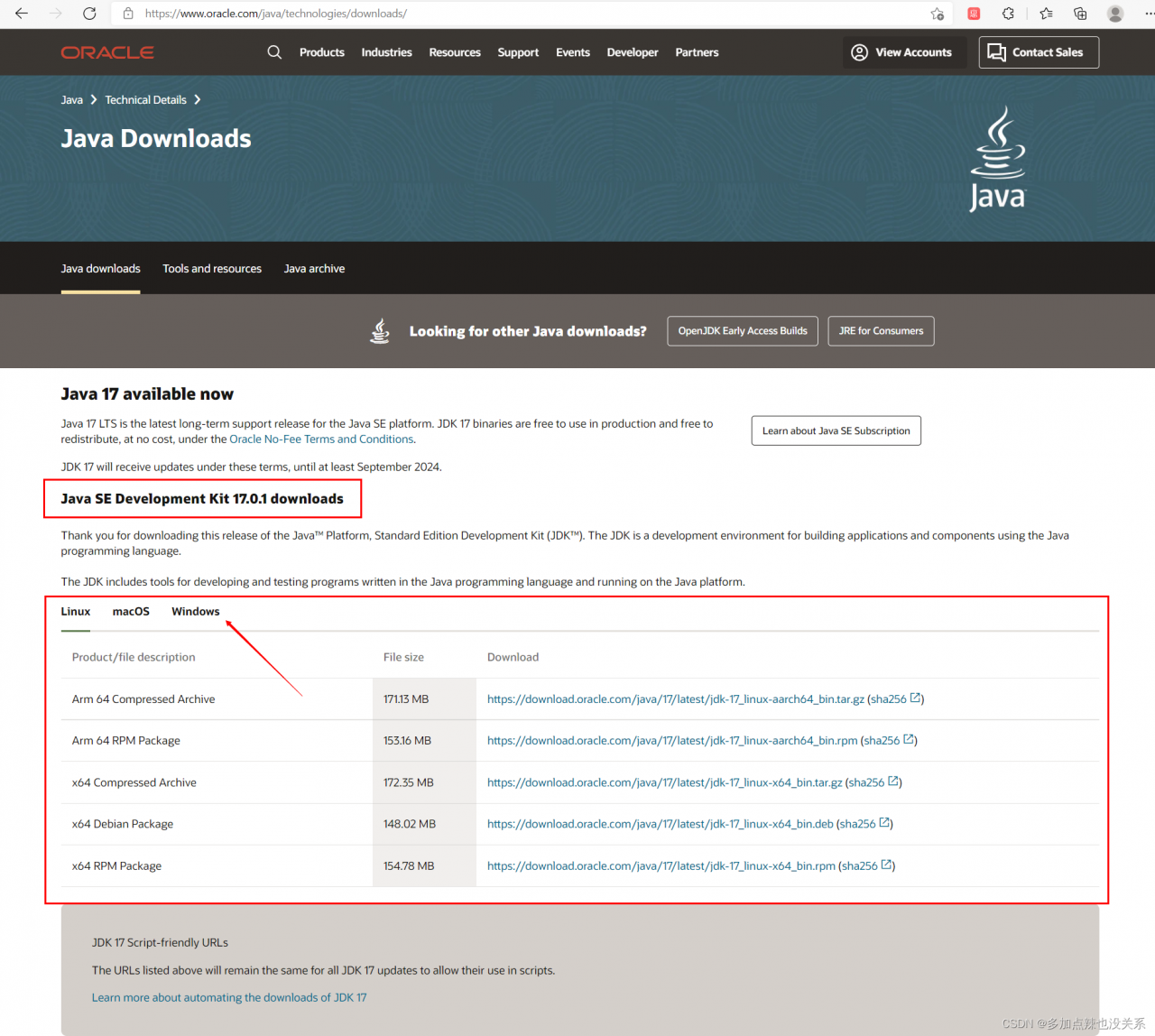
Task: Open sha256 icon for x64 tar.gz
Action: pos(893,781)
